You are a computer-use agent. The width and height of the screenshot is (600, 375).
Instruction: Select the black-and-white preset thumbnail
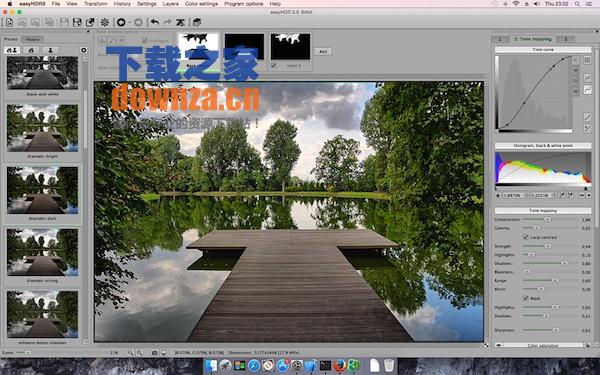pos(42,73)
